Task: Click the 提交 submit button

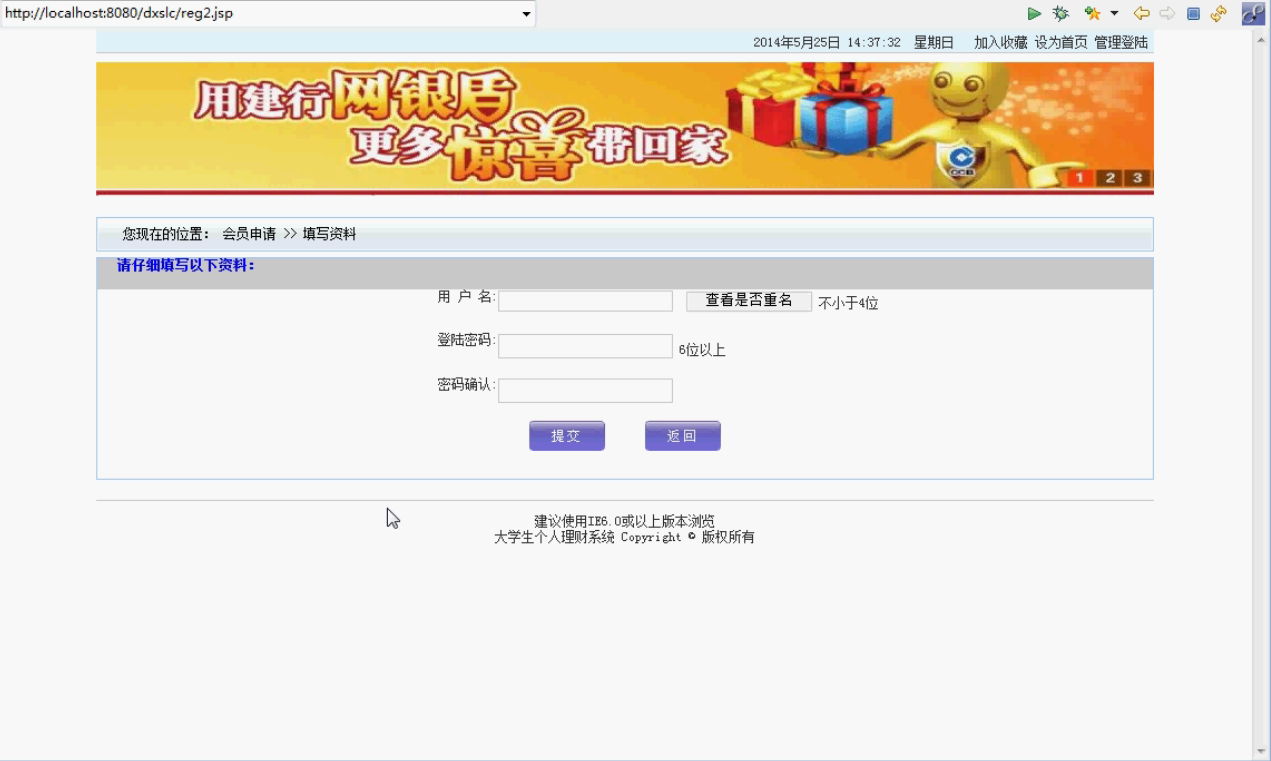Action: point(567,436)
